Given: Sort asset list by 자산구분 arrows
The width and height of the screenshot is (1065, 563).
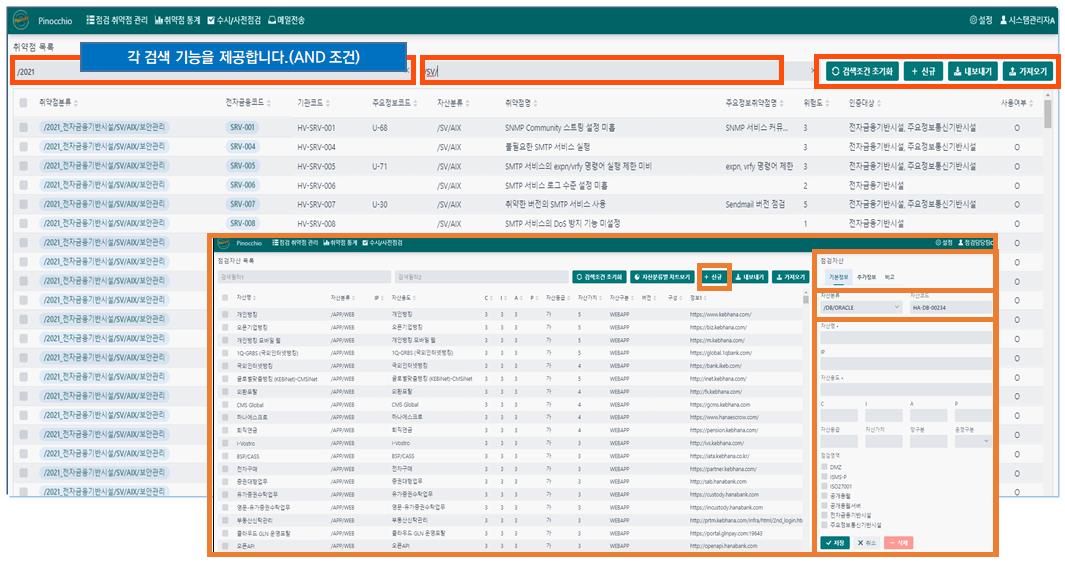Looking at the screenshot, I should [x=632, y=297].
